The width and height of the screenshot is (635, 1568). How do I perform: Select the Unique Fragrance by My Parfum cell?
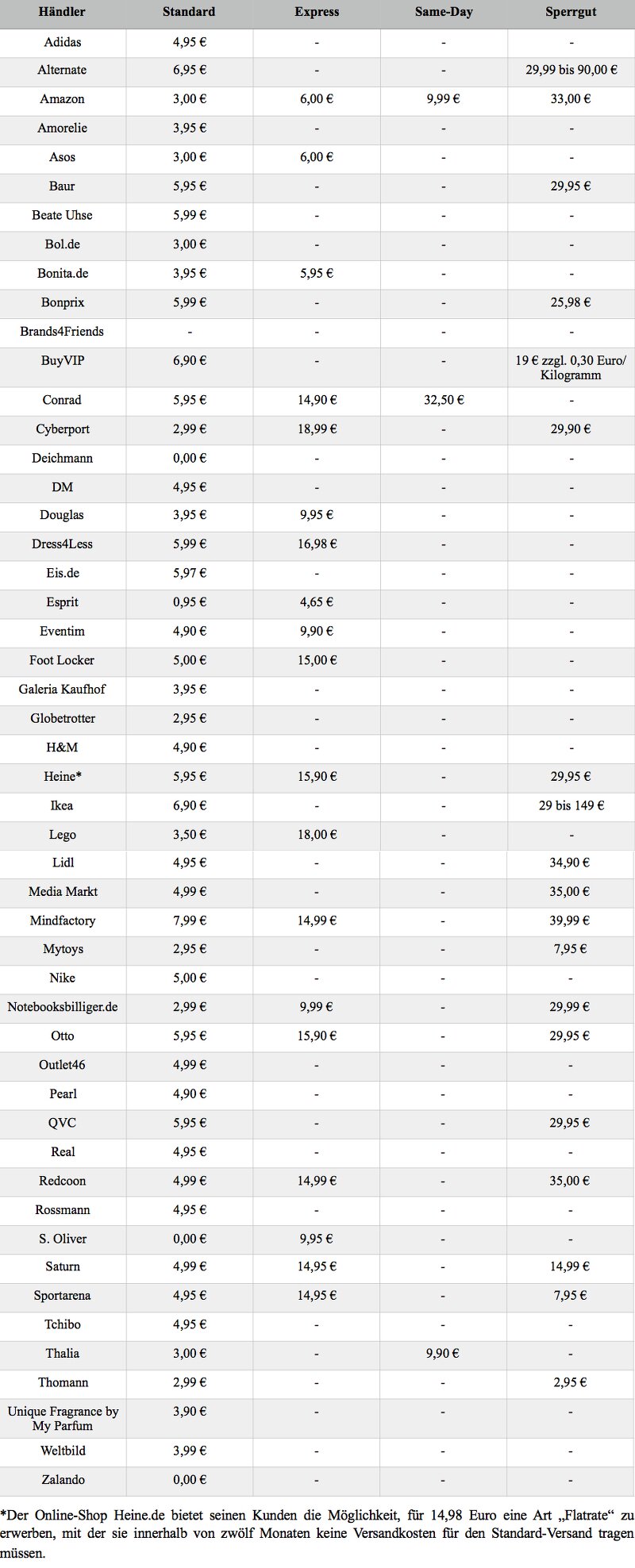(x=62, y=1418)
